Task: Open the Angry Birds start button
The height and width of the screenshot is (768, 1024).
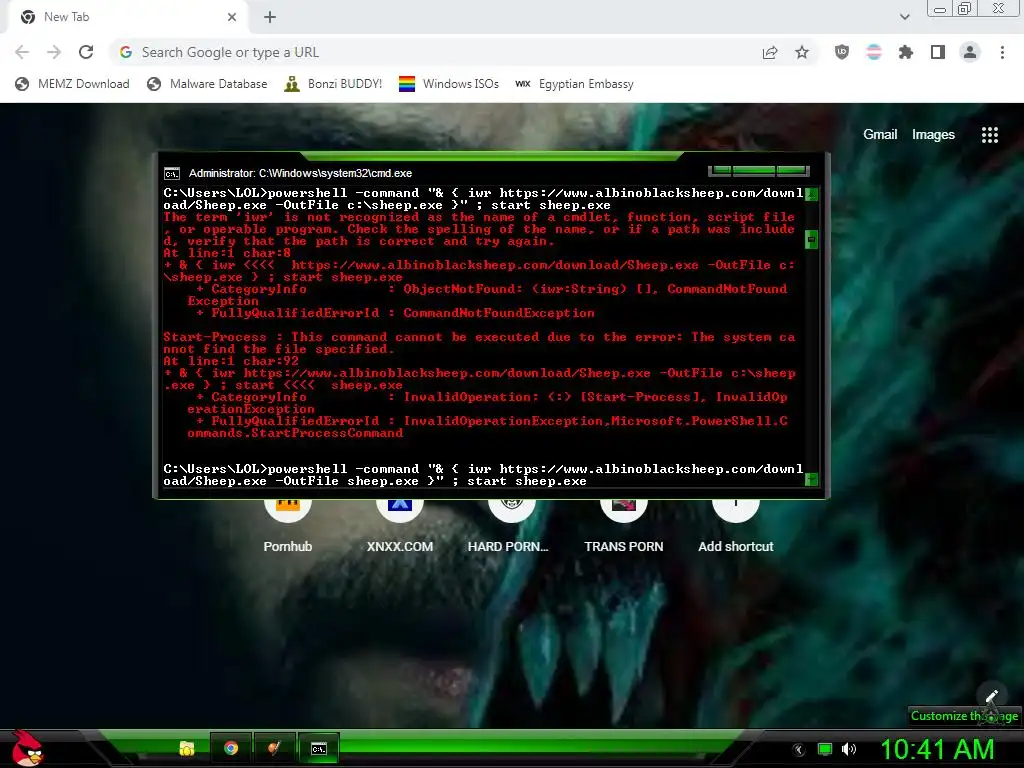Action: [x=28, y=748]
